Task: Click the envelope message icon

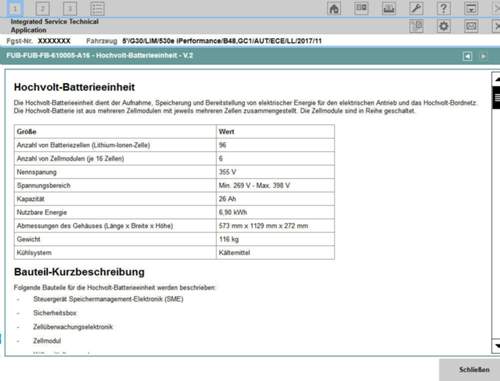Action: [x=471, y=26]
